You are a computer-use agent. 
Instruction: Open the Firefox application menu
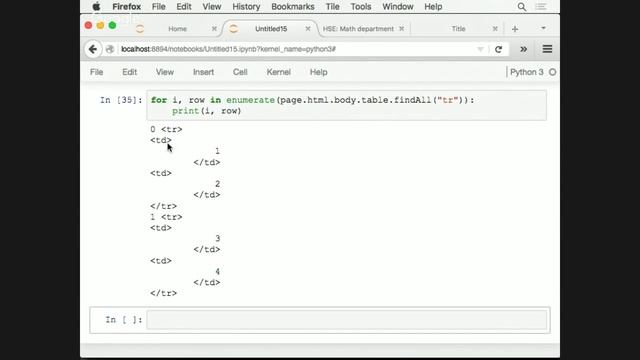pos(127,7)
